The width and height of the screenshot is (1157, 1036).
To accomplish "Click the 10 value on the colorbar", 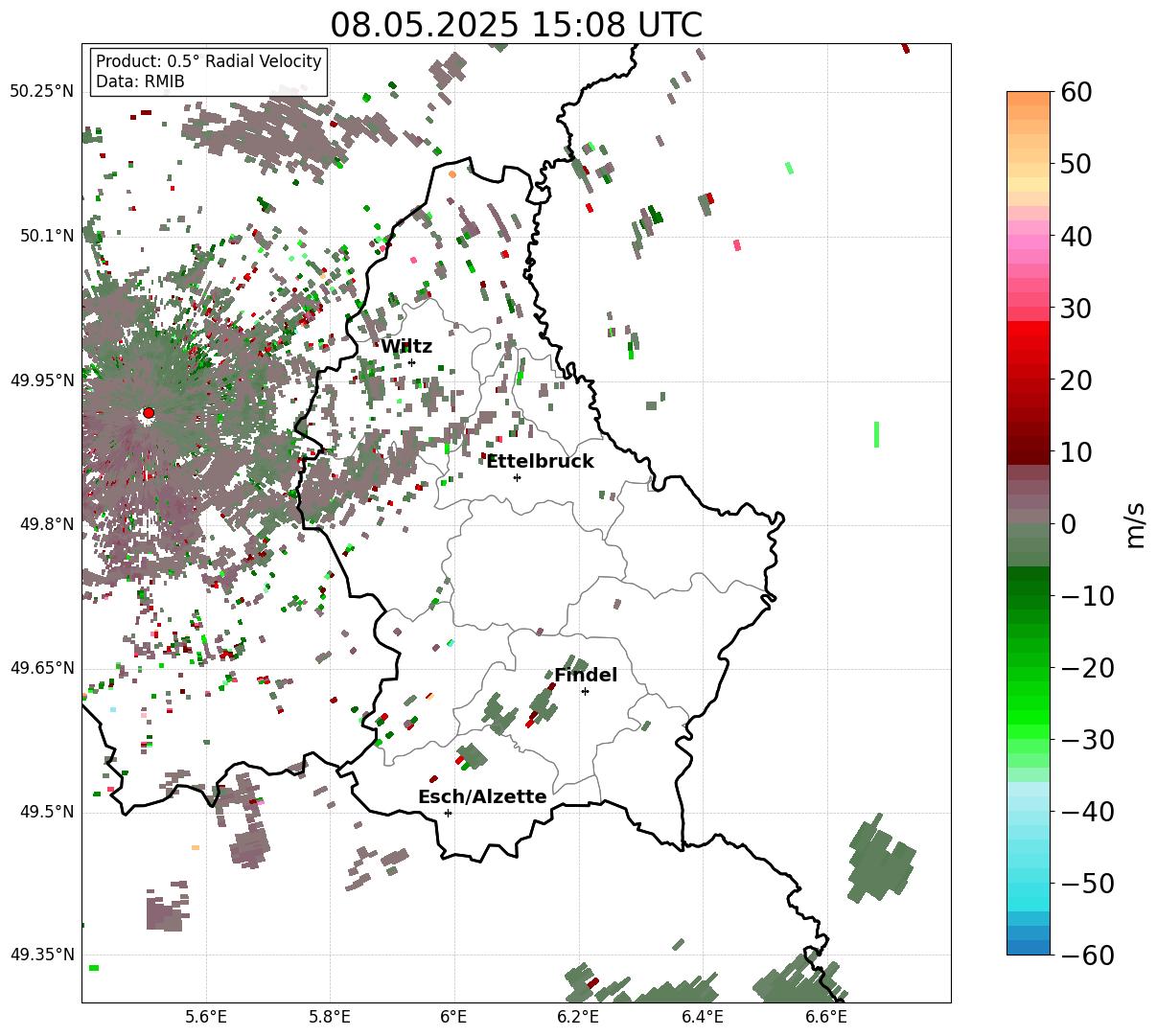I will pyautogui.click(x=1076, y=452).
